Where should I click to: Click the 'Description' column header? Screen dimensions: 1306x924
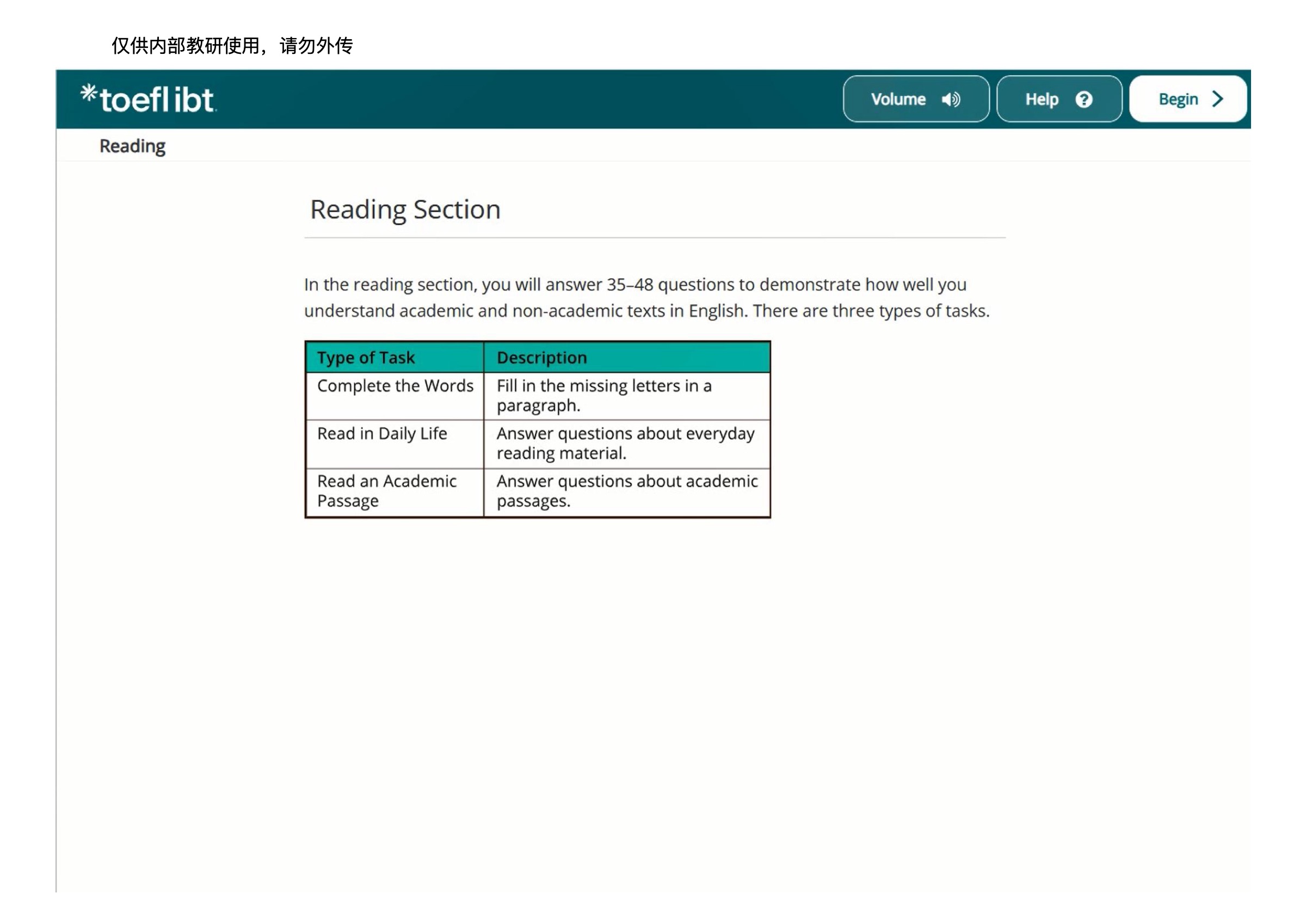pyautogui.click(x=627, y=358)
